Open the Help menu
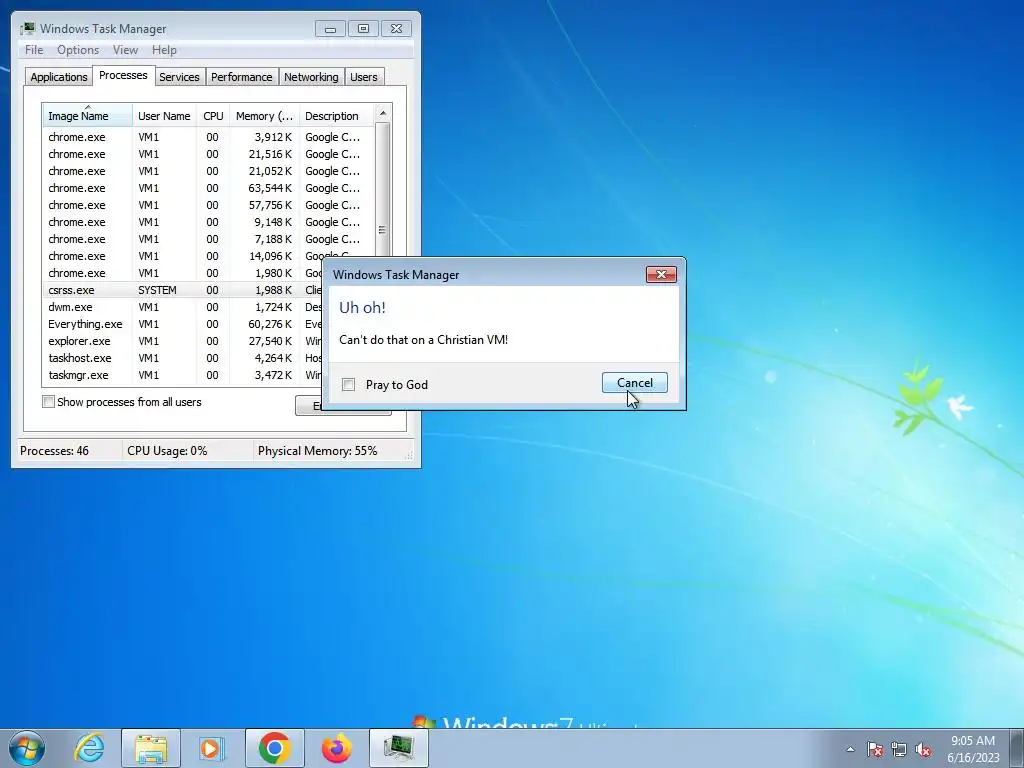Screen dimensions: 1024x768 [164, 50]
